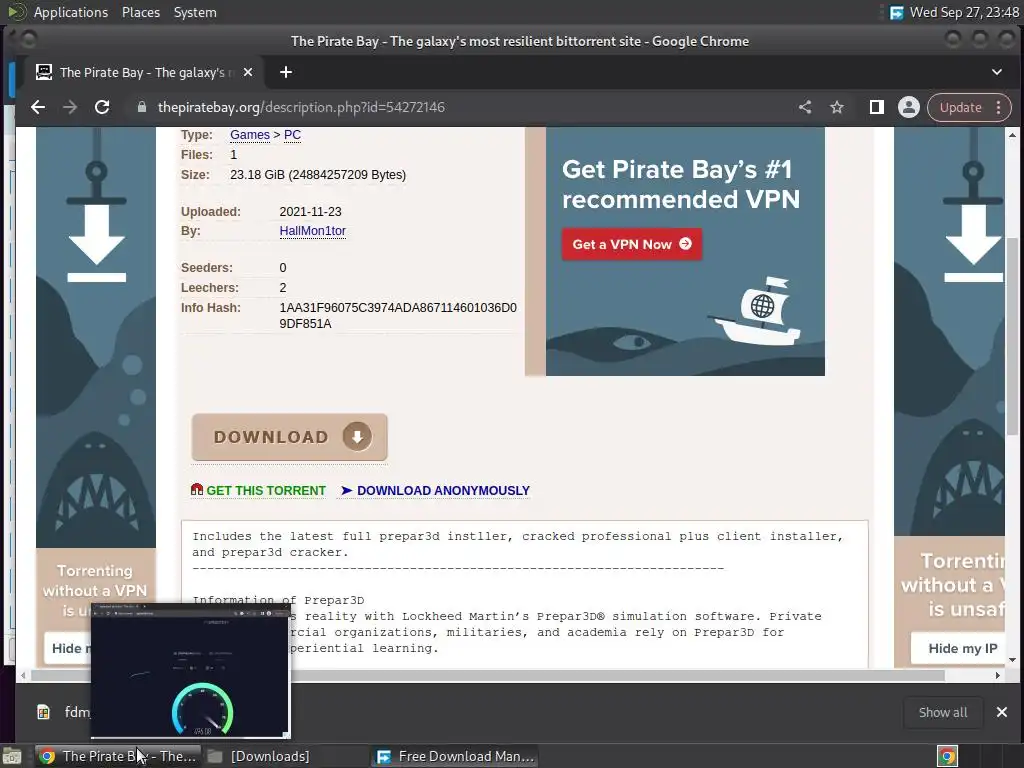This screenshot has height=768, width=1024.
Task: Click the padlock site info icon
Action: tap(142, 107)
